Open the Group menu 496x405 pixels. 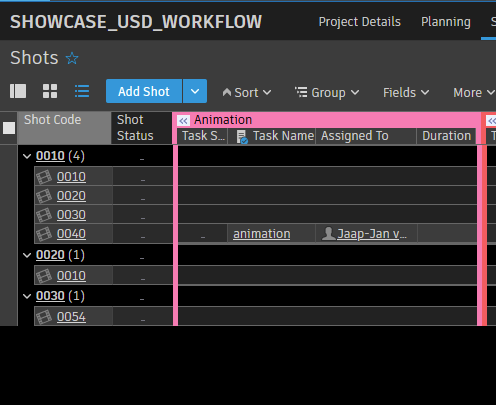pyautogui.click(x=327, y=93)
